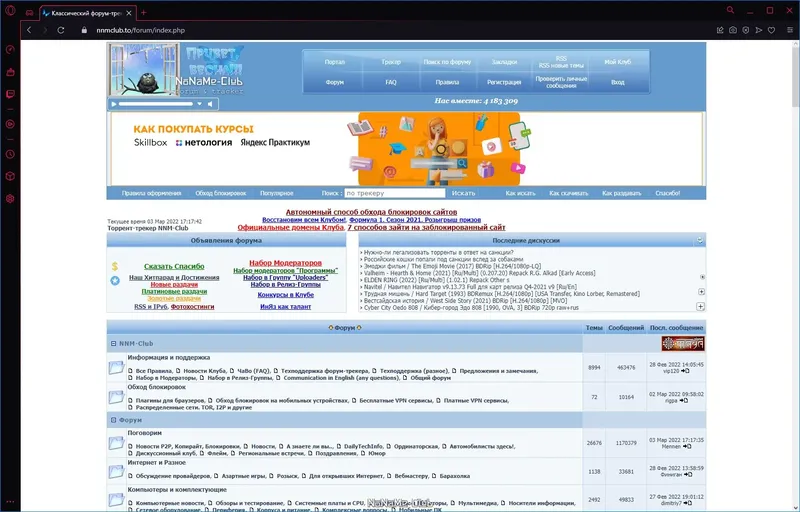
Task: Open Платные VPN сервисы subforum
Action: (x=476, y=400)
